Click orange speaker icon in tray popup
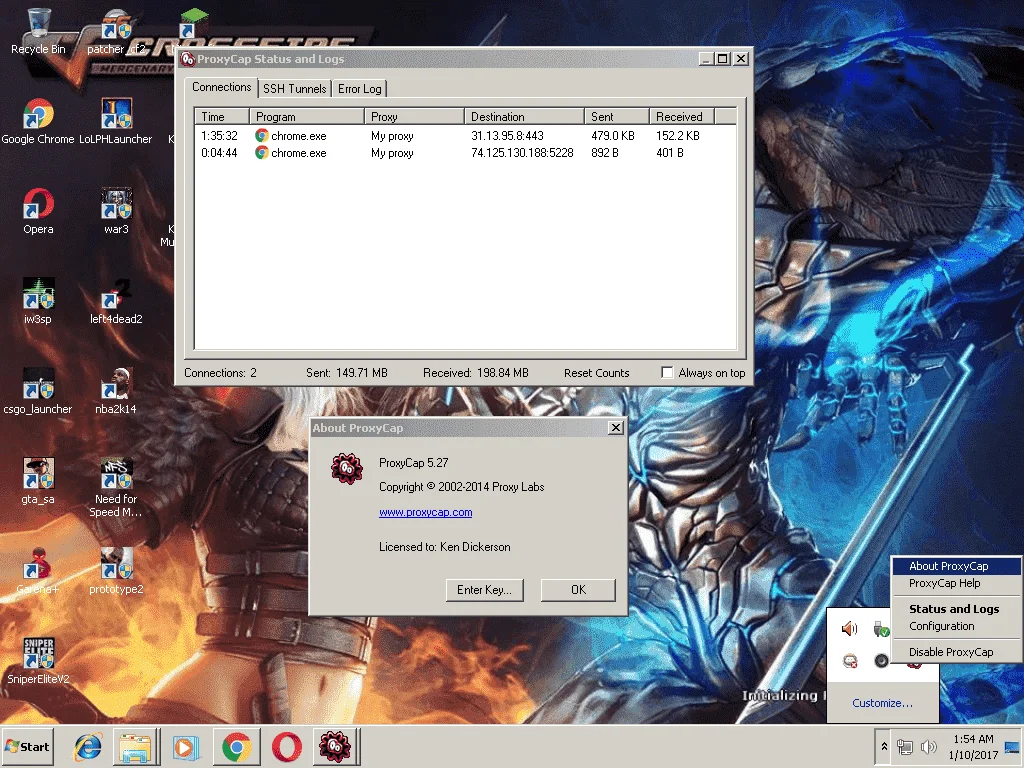 click(x=849, y=628)
